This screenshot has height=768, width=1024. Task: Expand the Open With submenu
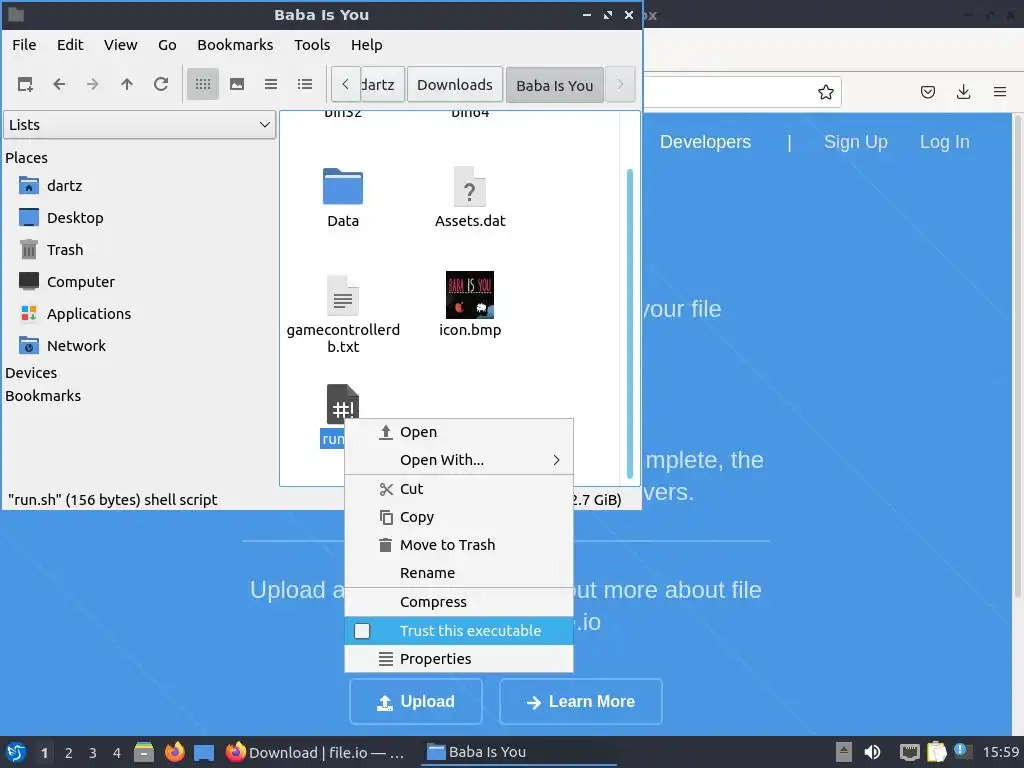(459, 460)
